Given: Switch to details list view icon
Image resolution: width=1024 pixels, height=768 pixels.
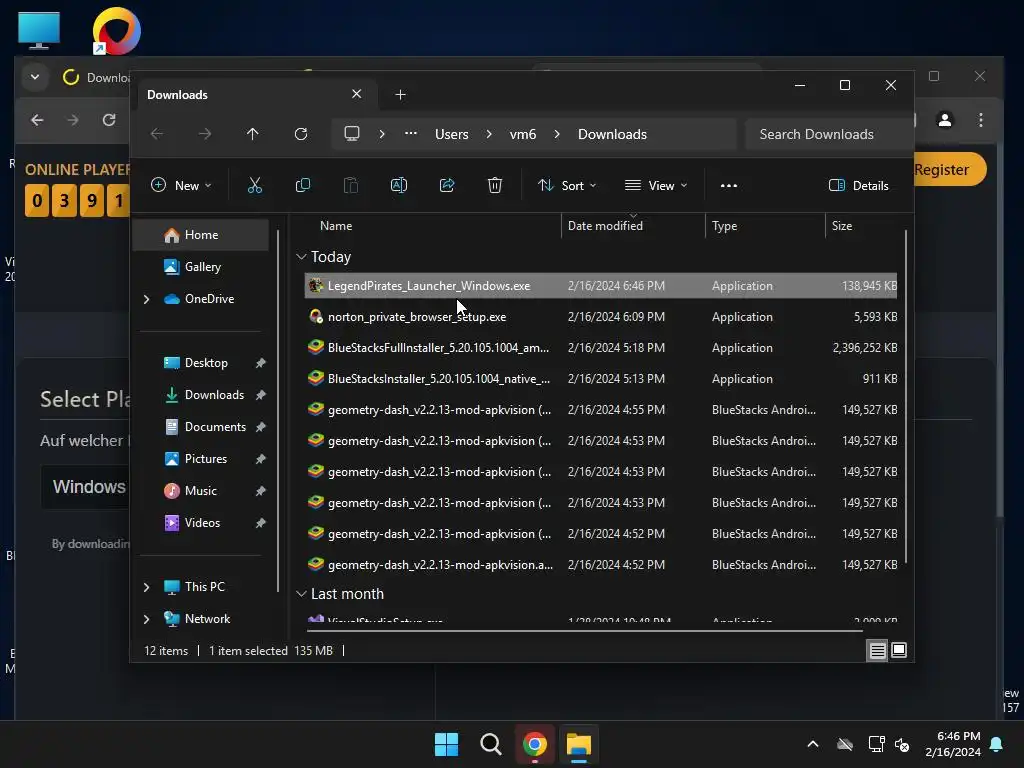Looking at the screenshot, I should [x=877, y=650].
